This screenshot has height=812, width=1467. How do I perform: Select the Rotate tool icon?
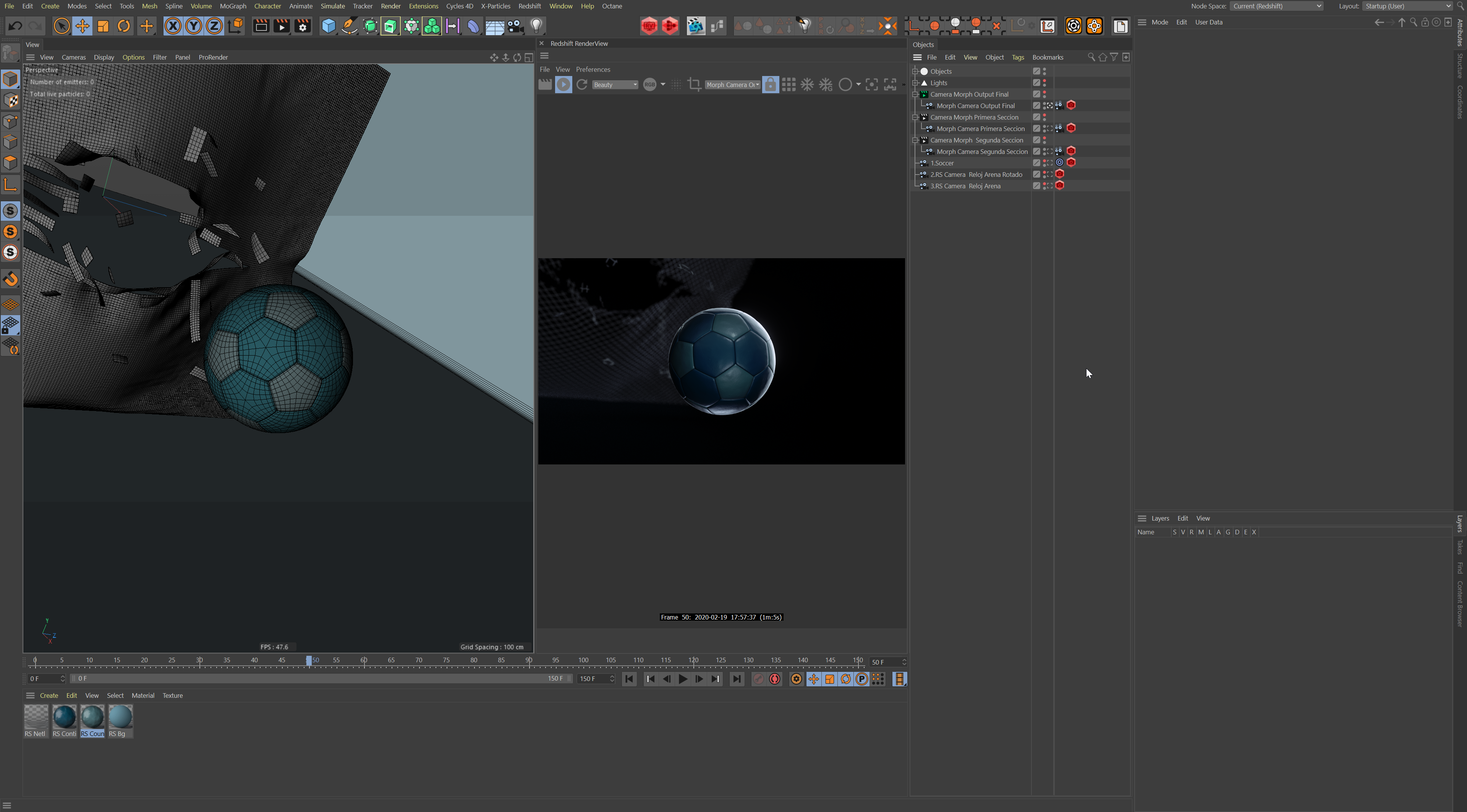pyautogui.click(x=123, y=26)
